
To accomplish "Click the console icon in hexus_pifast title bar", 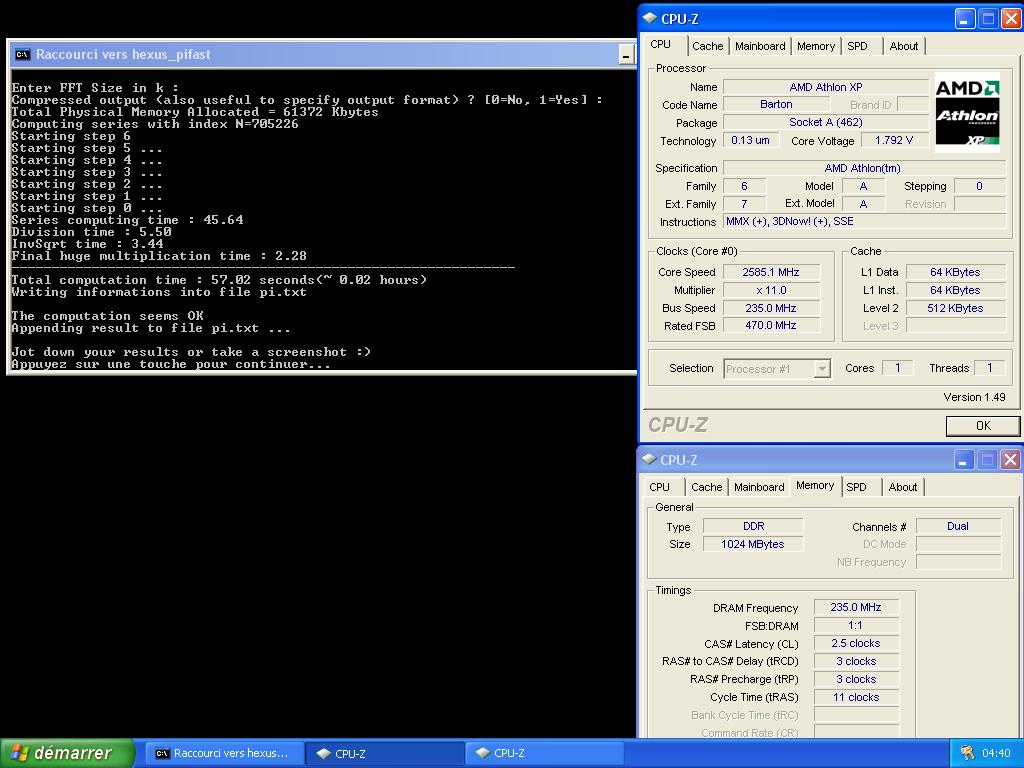I will click(23, 54).
